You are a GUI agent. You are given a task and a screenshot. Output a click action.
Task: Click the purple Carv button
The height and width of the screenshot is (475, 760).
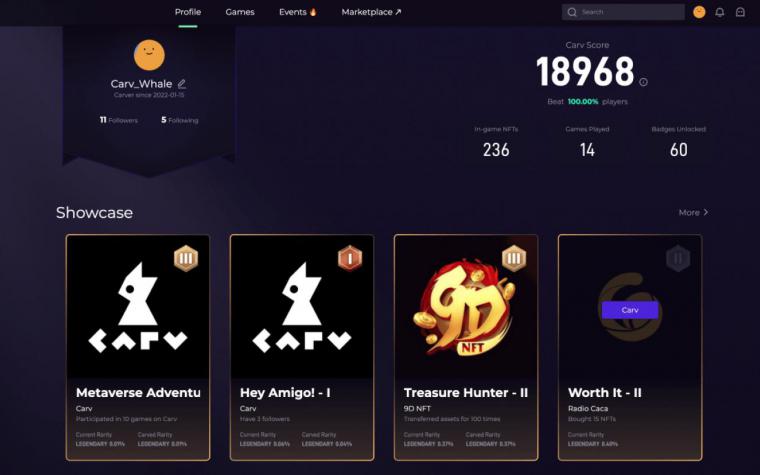tap(630, 310)
